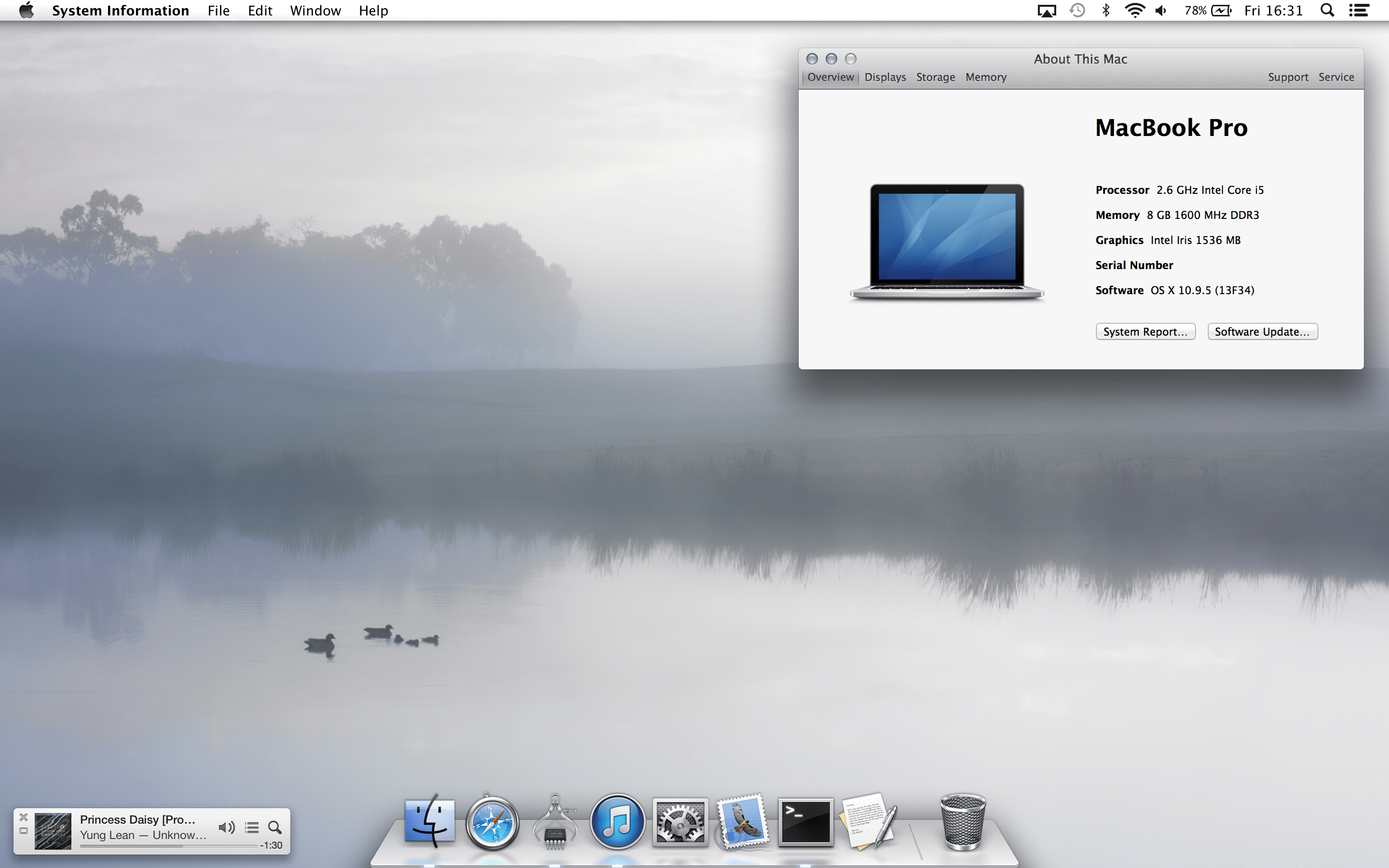Screen dimensions: 1389x868
Task: Open System Information chip icon in dock
Action: (x=555, y=823)
